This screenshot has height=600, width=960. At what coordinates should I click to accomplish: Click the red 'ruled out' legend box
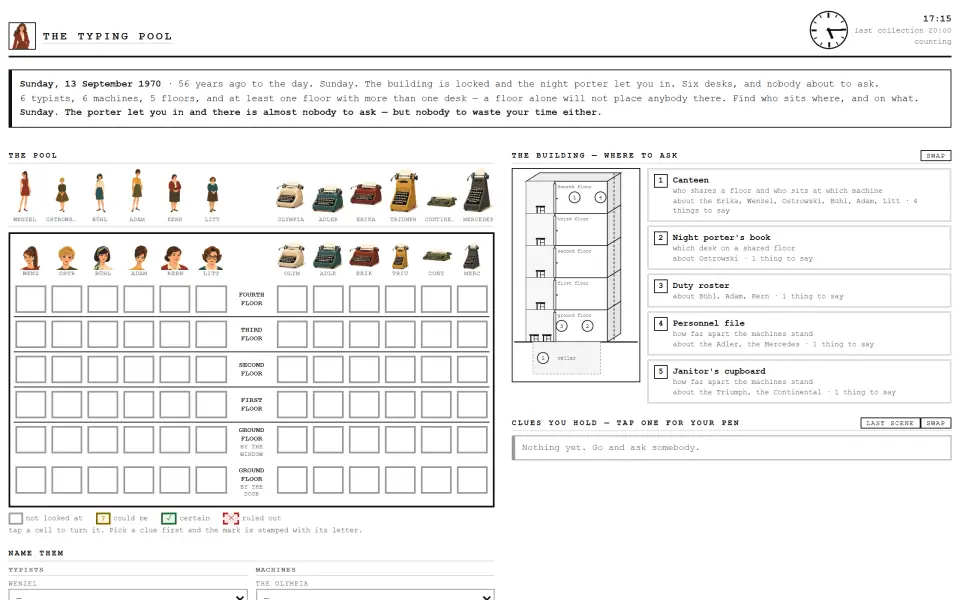[231, 518]
